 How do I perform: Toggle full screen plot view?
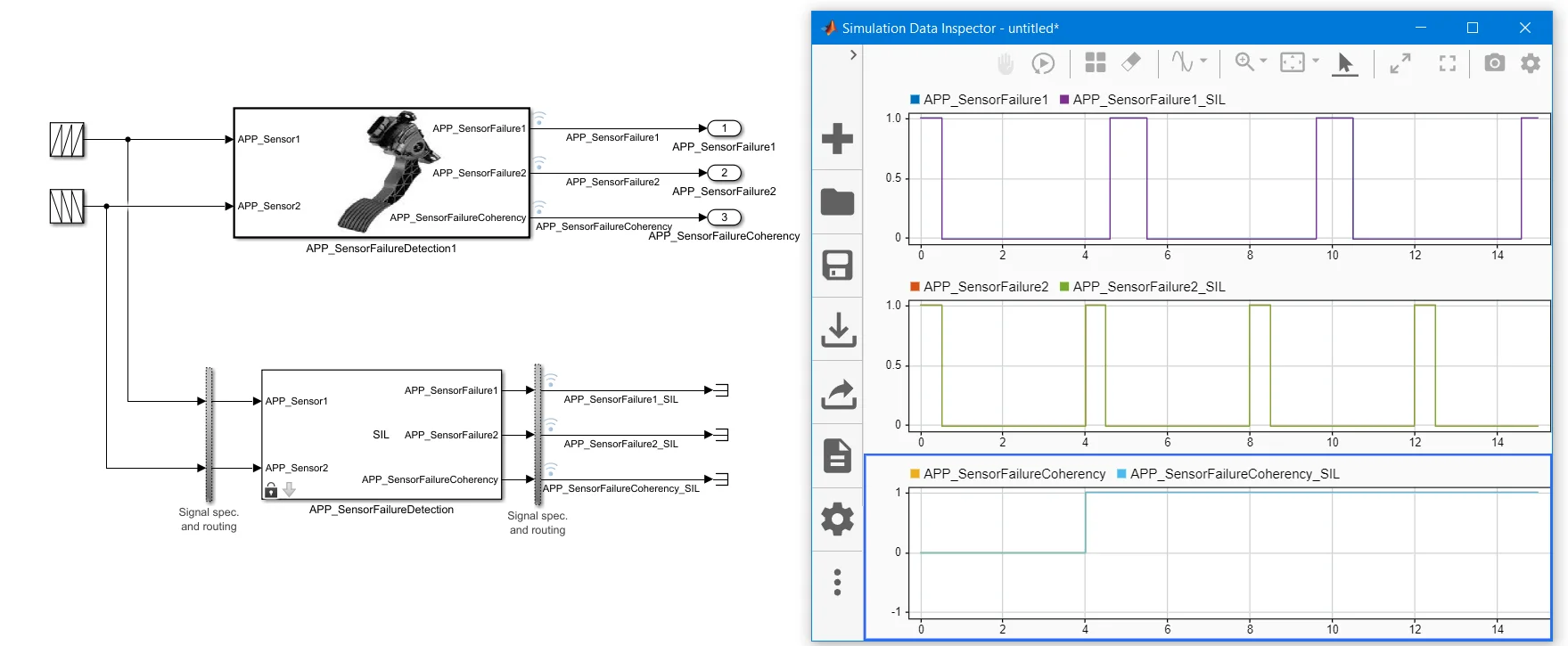pyautogui.click(x=1448, y=63)
